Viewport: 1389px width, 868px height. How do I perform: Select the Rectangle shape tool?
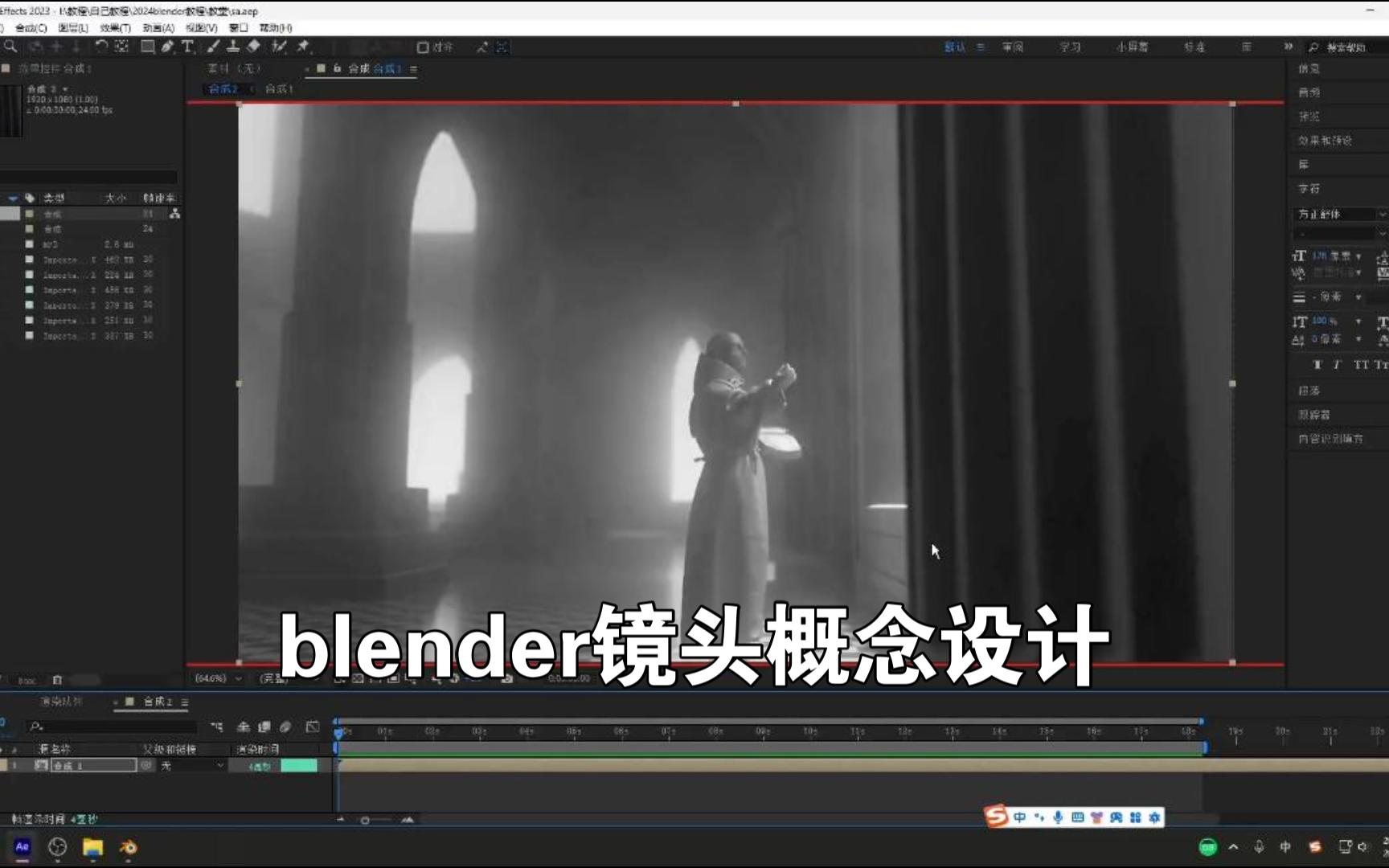(x=147, y=47)
